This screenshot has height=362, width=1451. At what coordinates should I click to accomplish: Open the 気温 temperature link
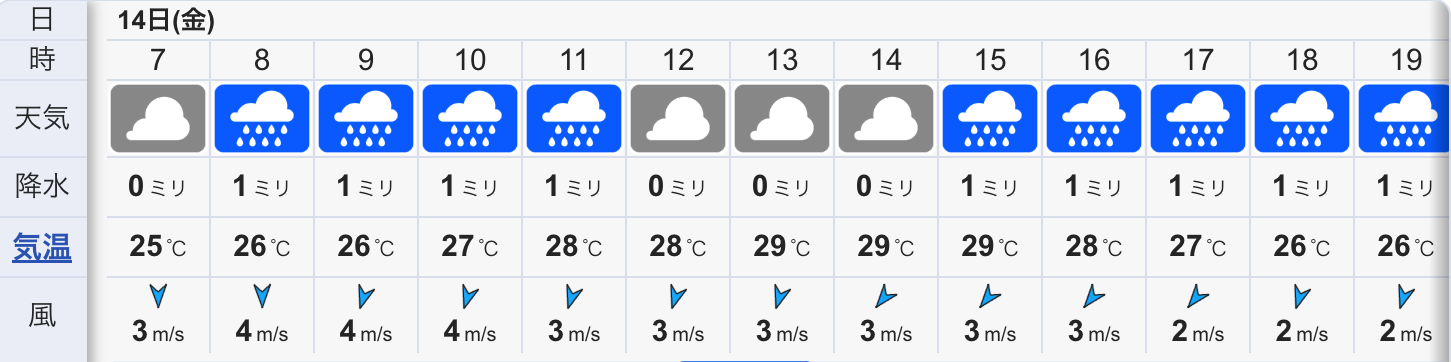tap(42, 246)
